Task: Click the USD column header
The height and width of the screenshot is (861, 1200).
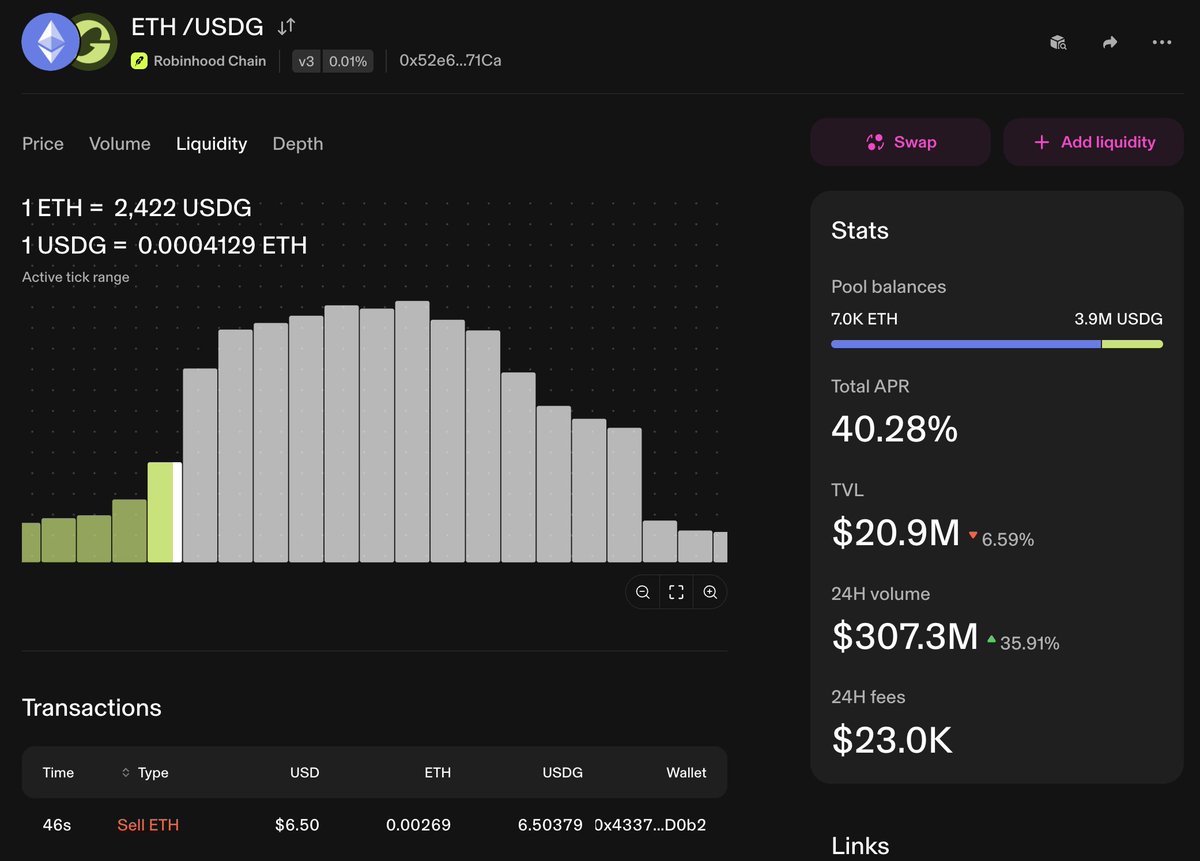Action: (x=305, y=773)
